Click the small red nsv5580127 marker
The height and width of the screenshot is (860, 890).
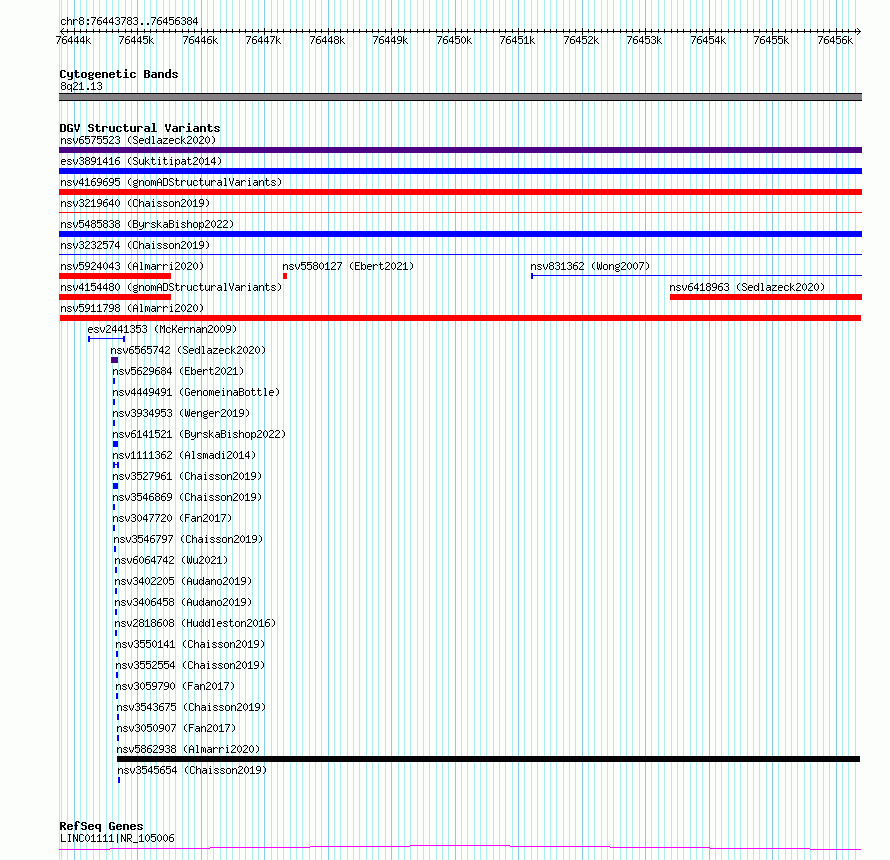[285, 276]
